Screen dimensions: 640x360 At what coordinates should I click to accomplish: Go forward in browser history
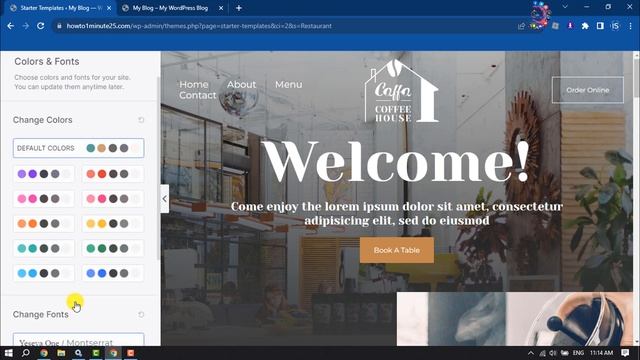(x=26, y=26)
